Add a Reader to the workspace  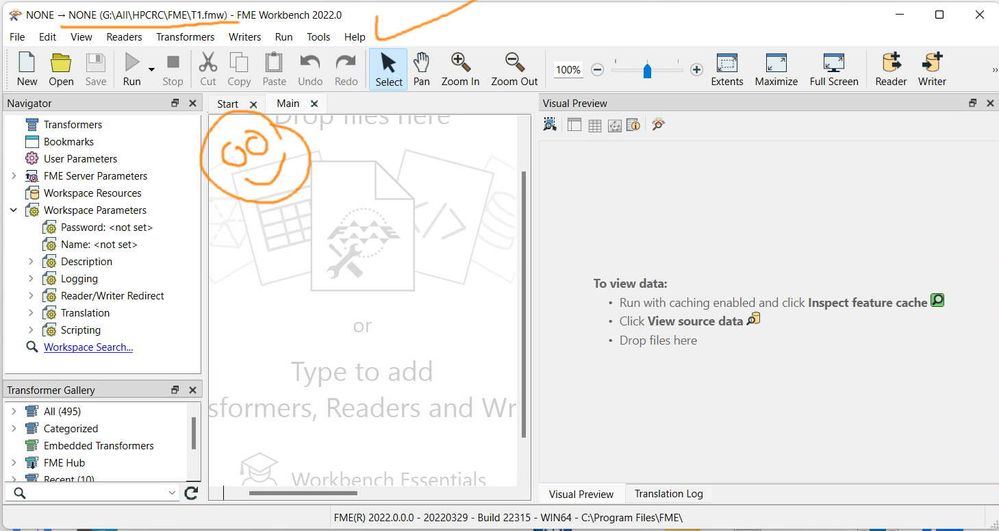click(891, 69)
